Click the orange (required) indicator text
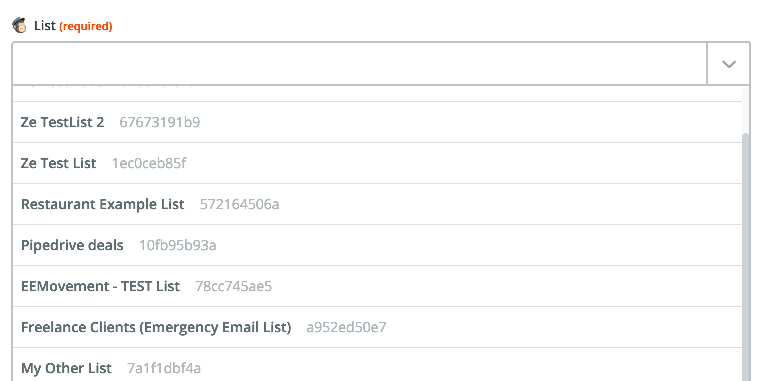 (86, 26)
